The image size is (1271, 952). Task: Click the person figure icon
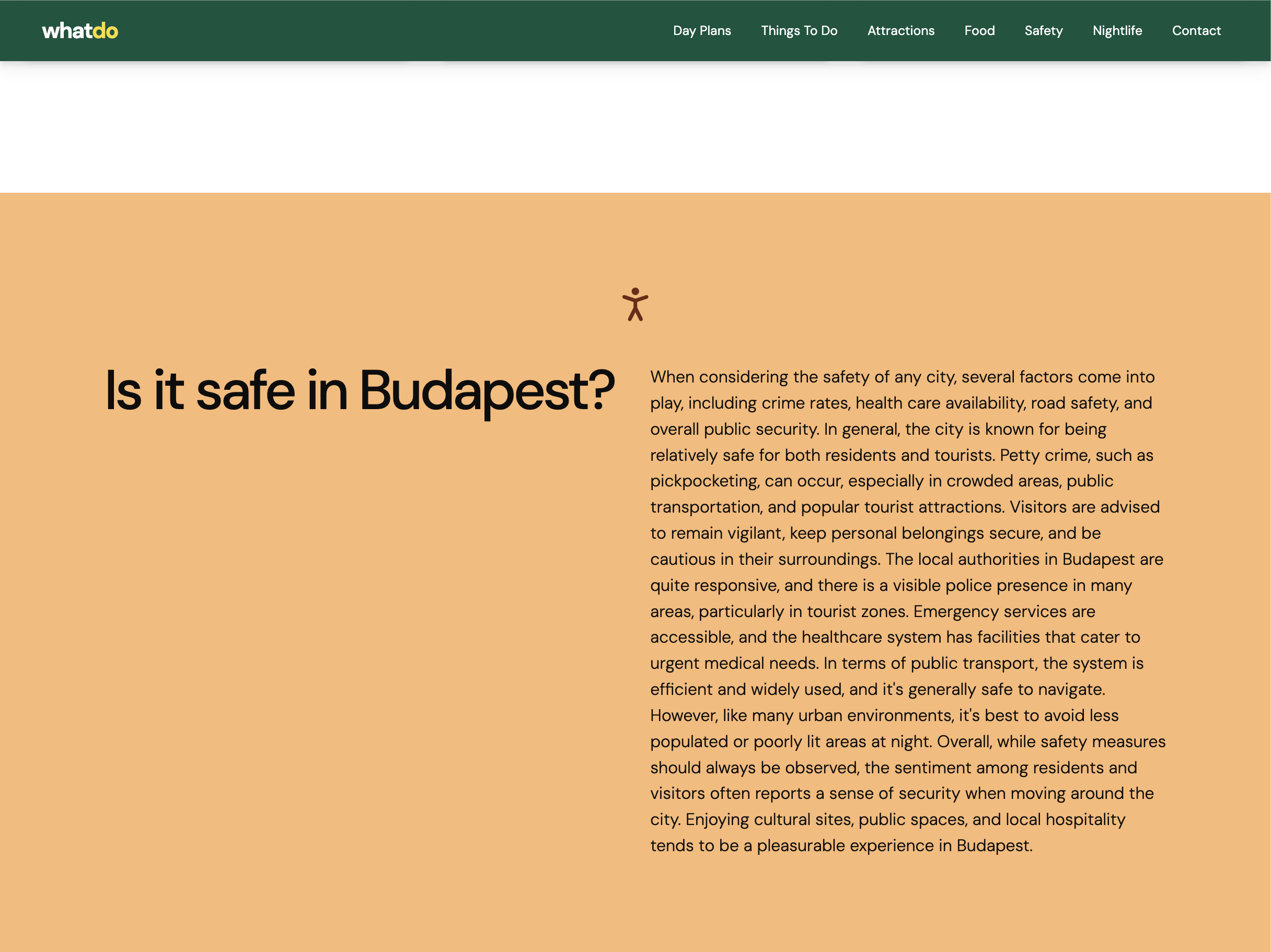(635, 304)
